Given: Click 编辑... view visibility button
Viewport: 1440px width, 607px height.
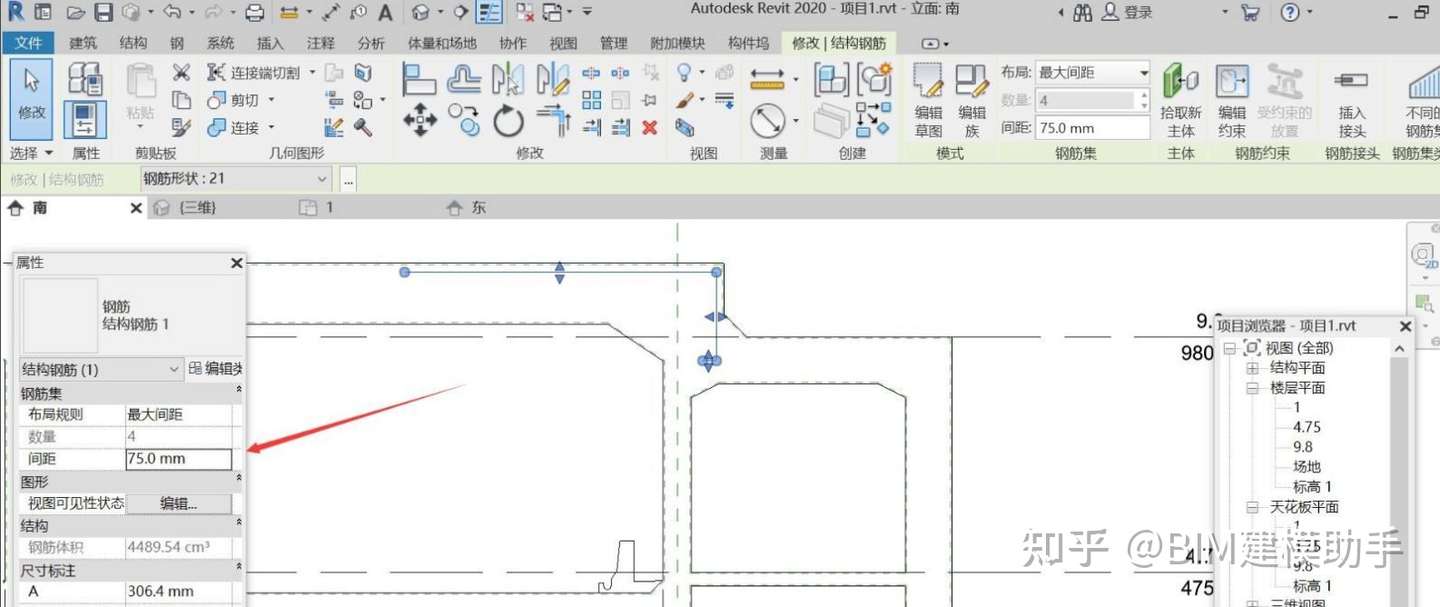Looking at the screenshot, I should pyautogui.click(x=179, y=503).
